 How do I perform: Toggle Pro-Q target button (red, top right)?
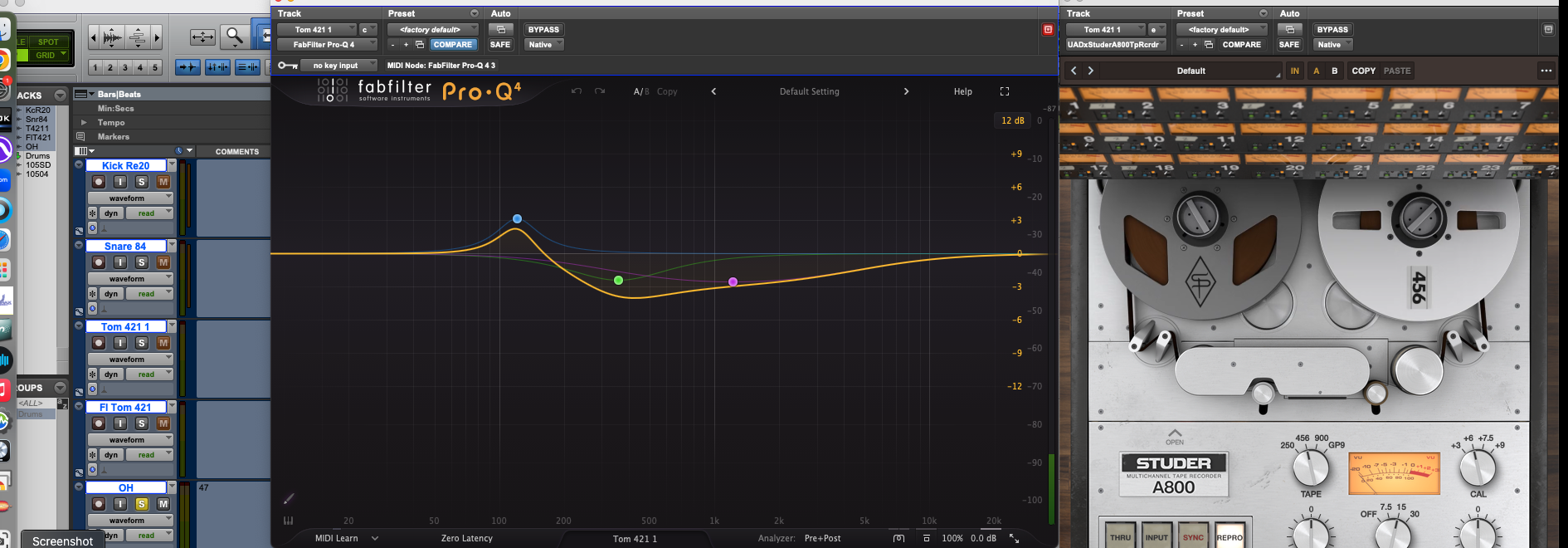tap(1048, 29)
